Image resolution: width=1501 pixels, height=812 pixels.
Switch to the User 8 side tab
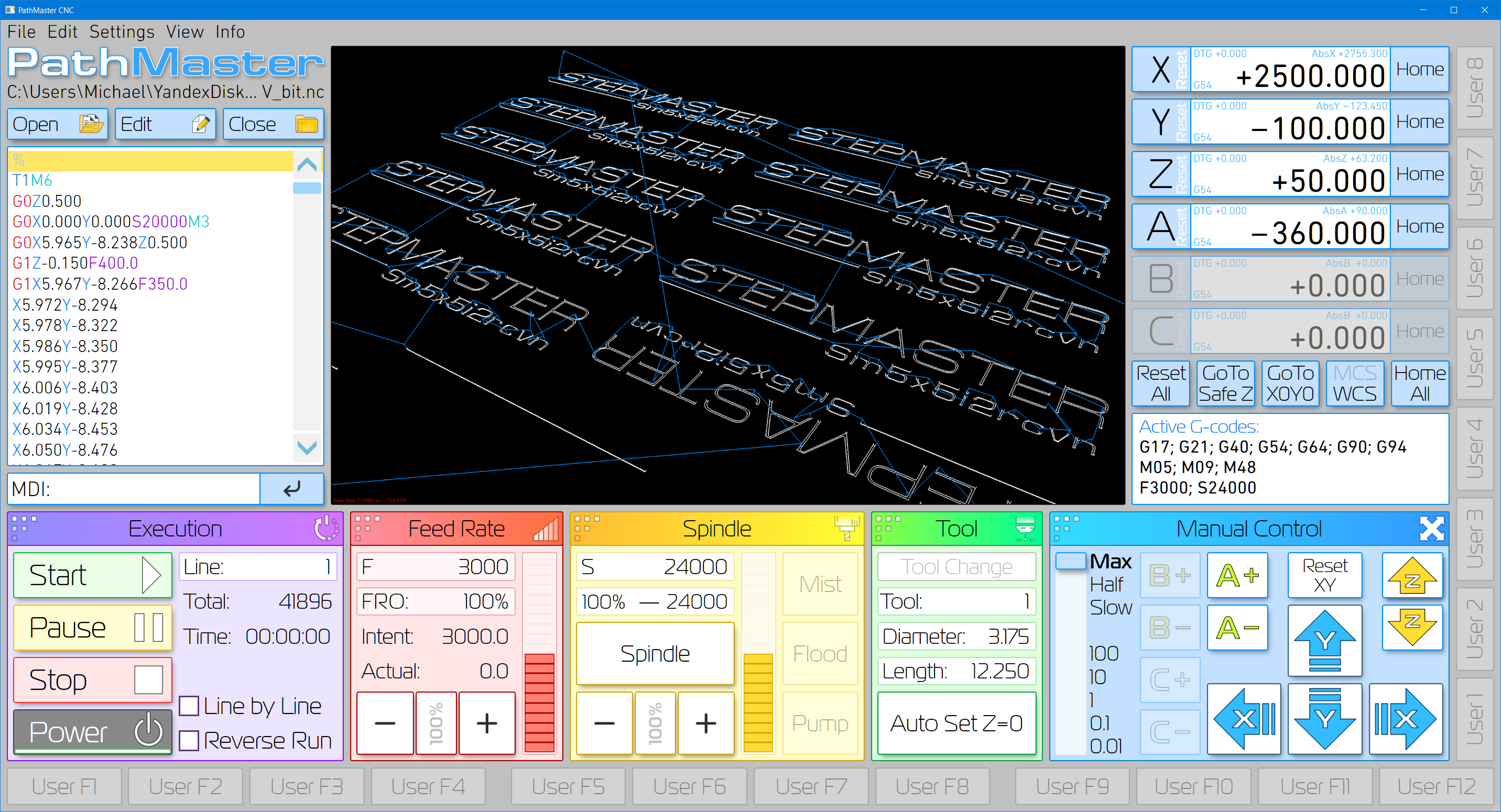[x=1474, y=87]
